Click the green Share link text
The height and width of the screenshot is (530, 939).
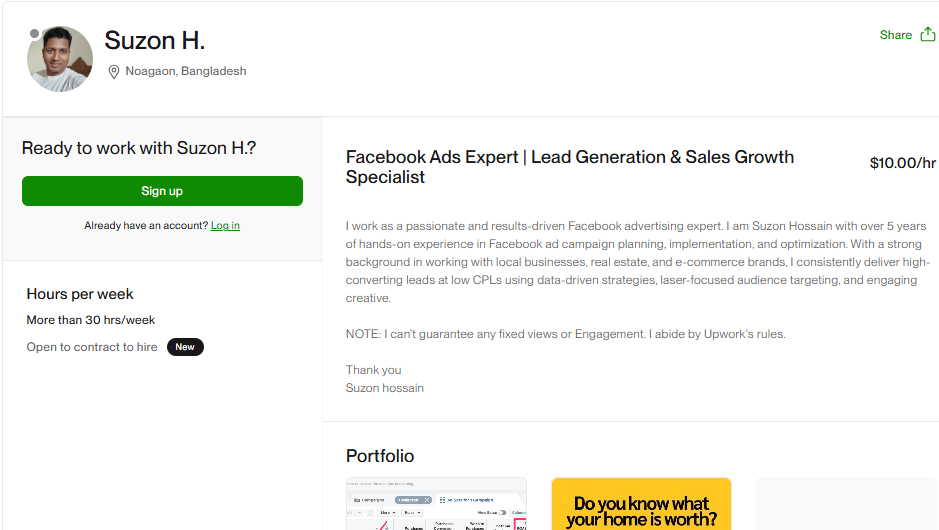coord(895,35)
